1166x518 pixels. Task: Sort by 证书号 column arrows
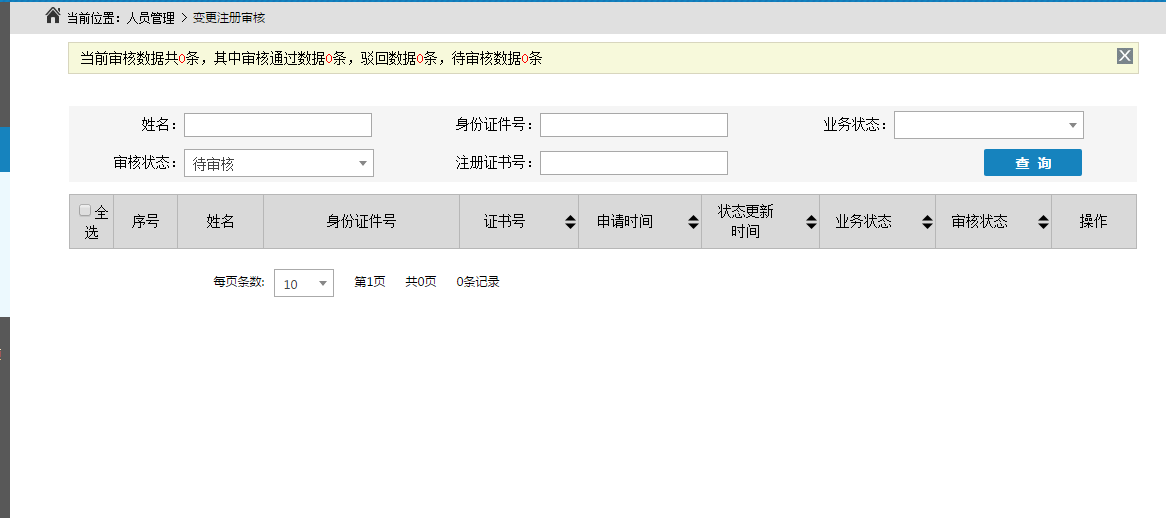pyautogui.click(x=570, y=222)
